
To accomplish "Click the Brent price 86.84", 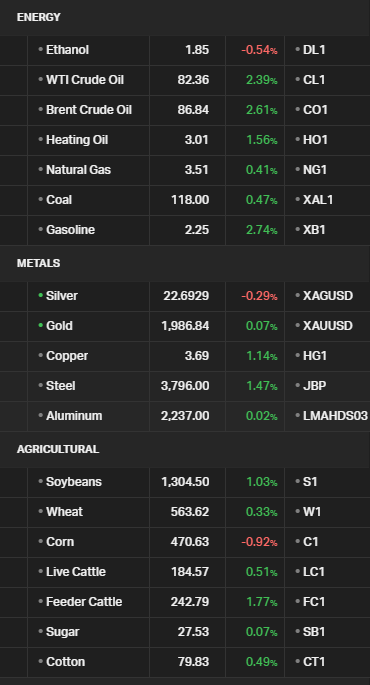I will (193, 110).
